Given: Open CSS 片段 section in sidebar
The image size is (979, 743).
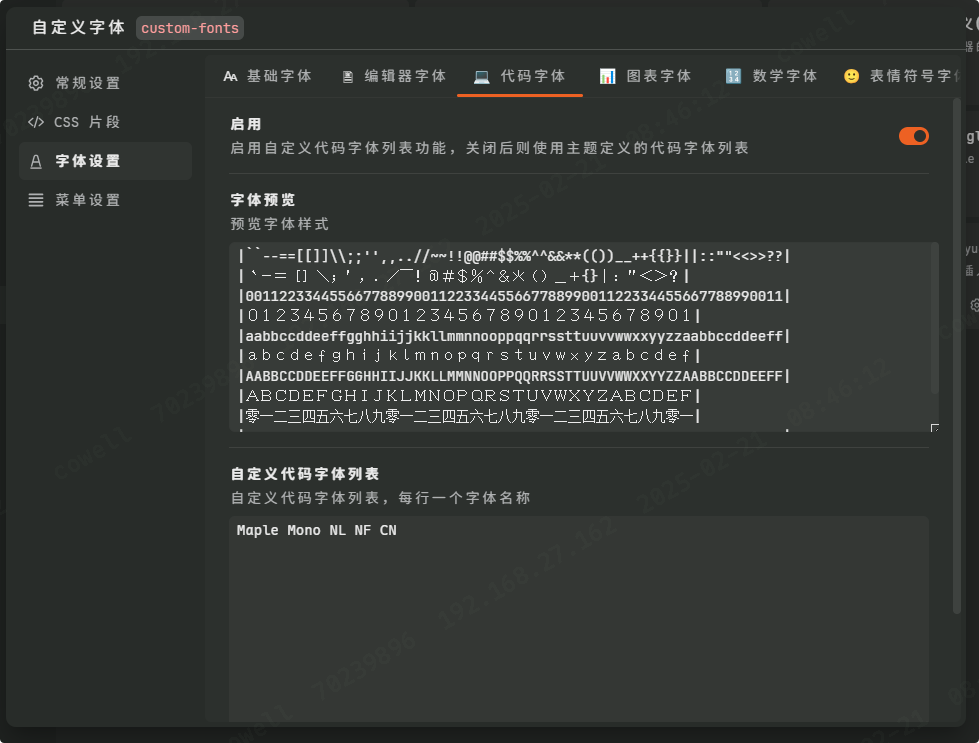Looking at the screenshot, I should [105, 122].
